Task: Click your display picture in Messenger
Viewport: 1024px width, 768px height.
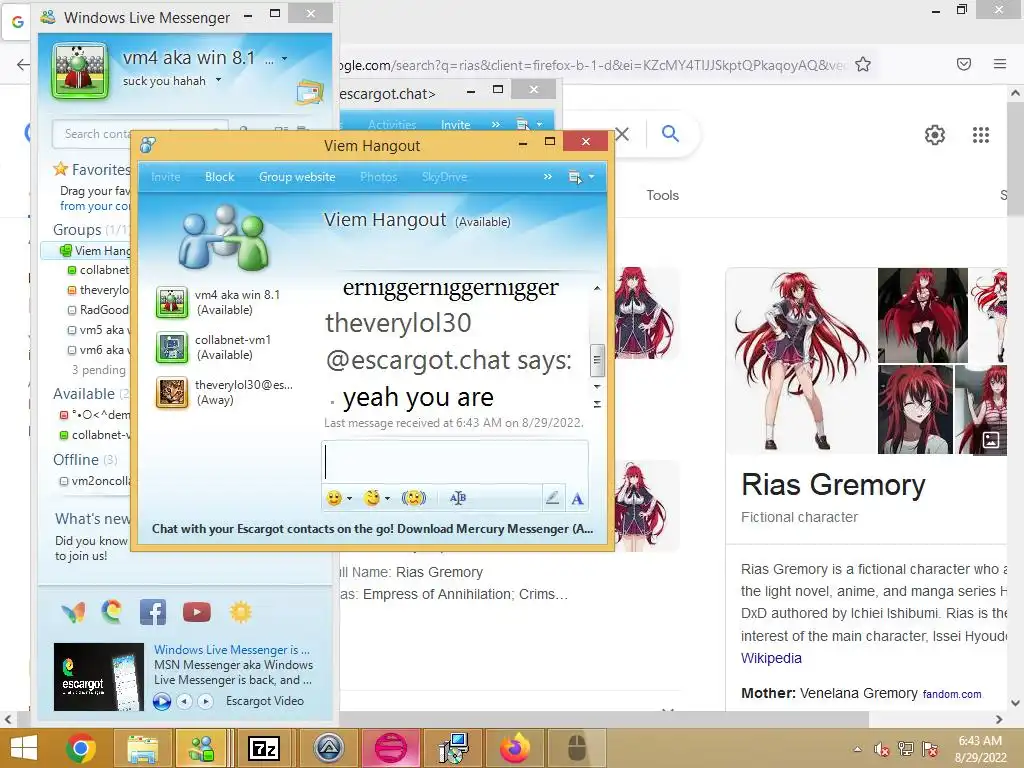Action: pyautogui.click(x=80, y=71)
